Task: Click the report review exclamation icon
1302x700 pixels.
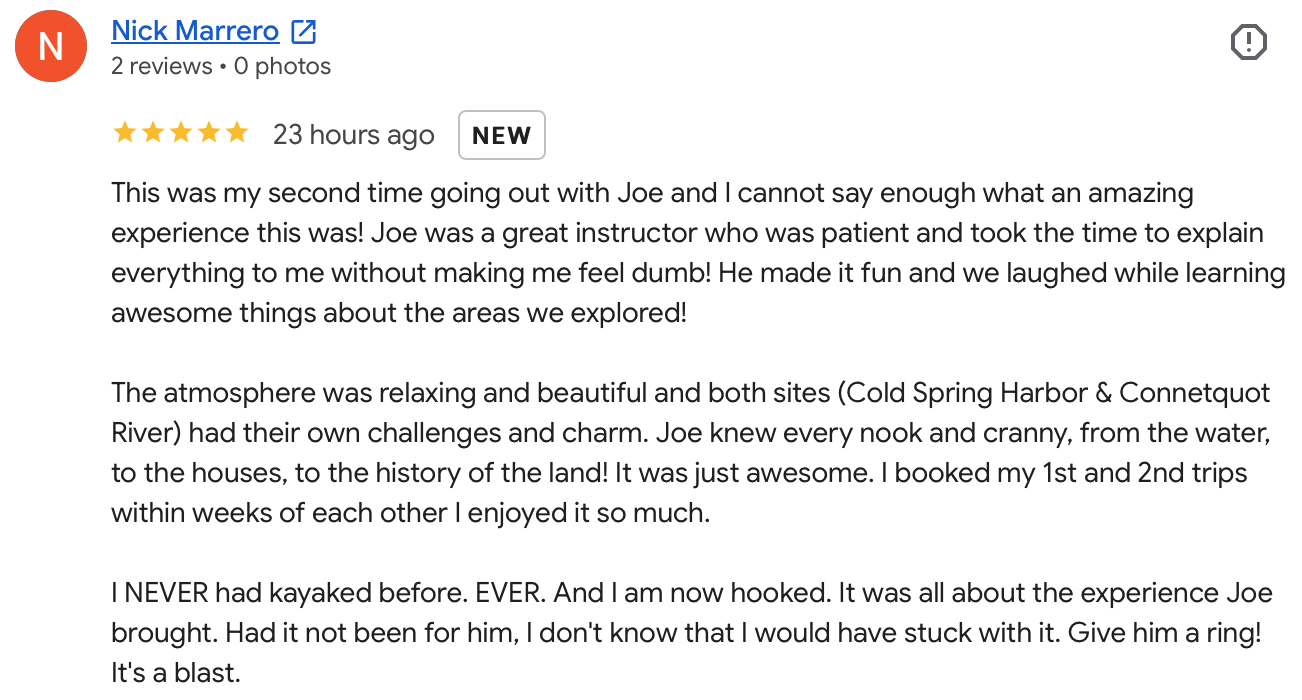Action: point(1248,42)
